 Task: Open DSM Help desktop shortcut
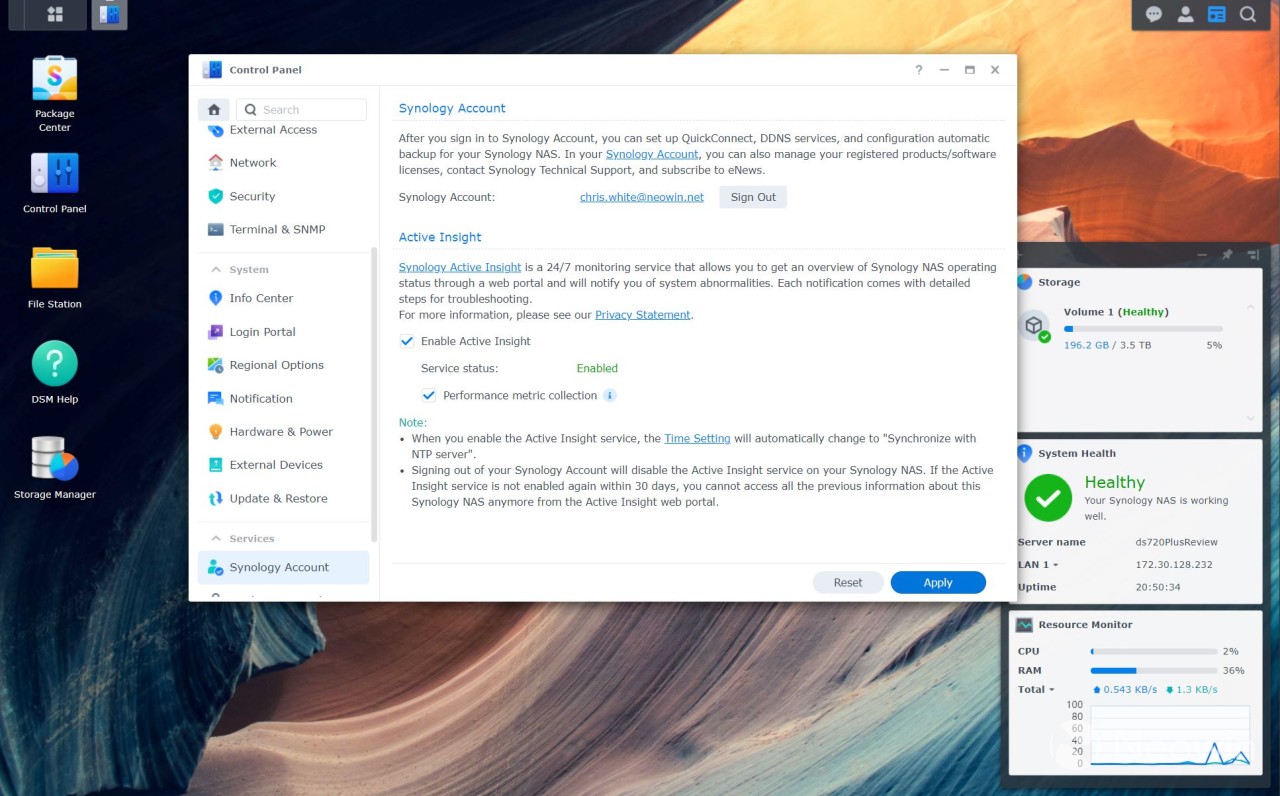[55, 372]
